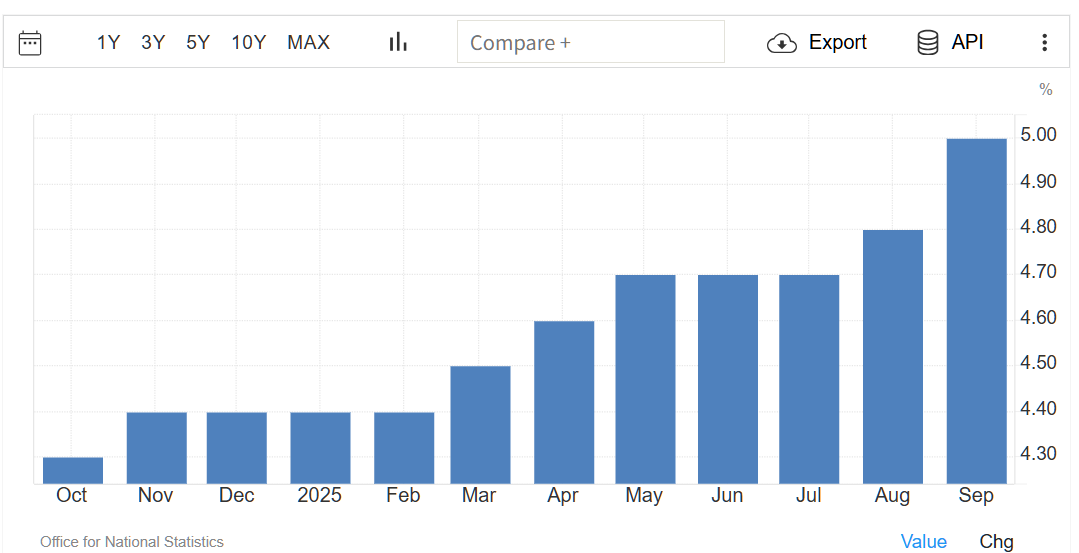Switch to the Value view
This screenshot has height=553, width=1079.
(923, 541)
